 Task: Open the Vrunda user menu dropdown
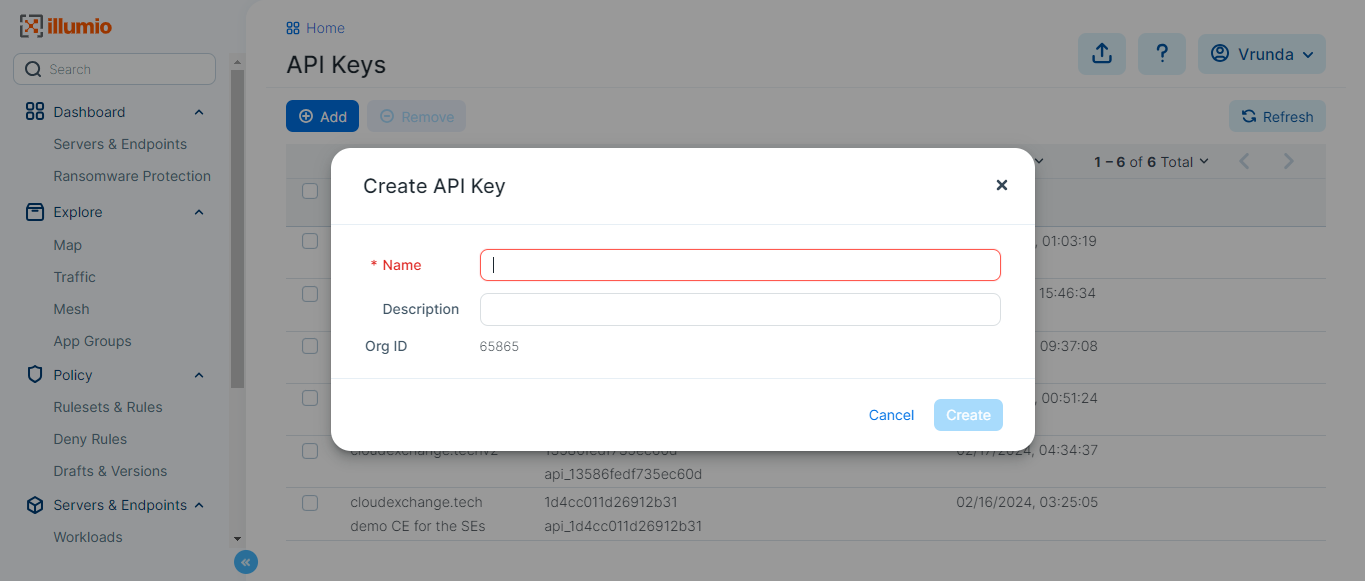coord(1262,54)
